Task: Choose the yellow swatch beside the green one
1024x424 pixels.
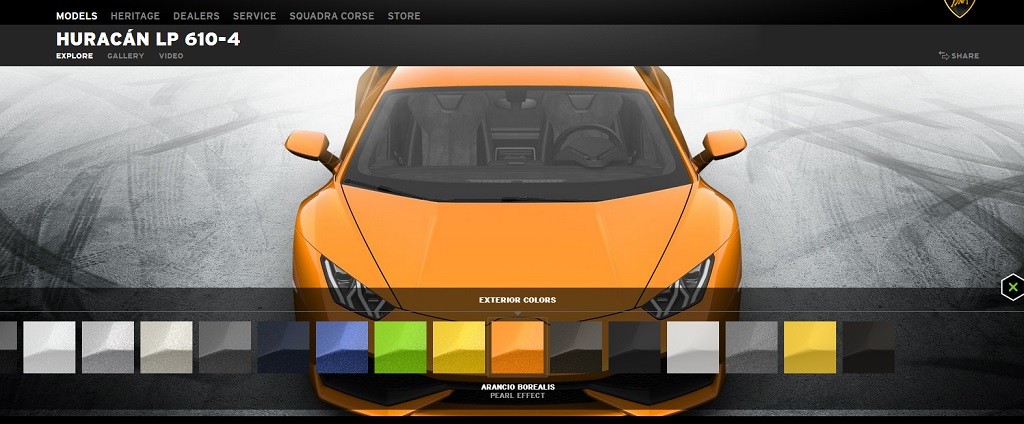Action: point(459,347)
